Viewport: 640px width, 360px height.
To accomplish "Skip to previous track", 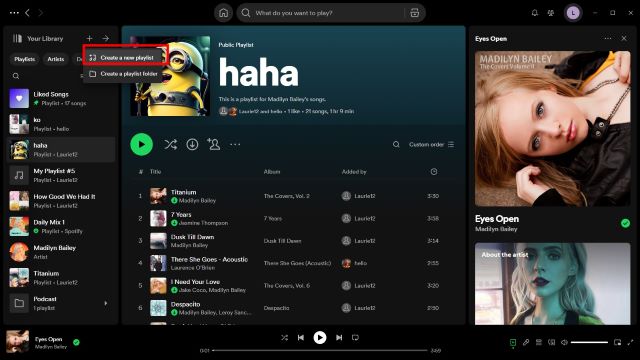I will click(x=301, y=338).
